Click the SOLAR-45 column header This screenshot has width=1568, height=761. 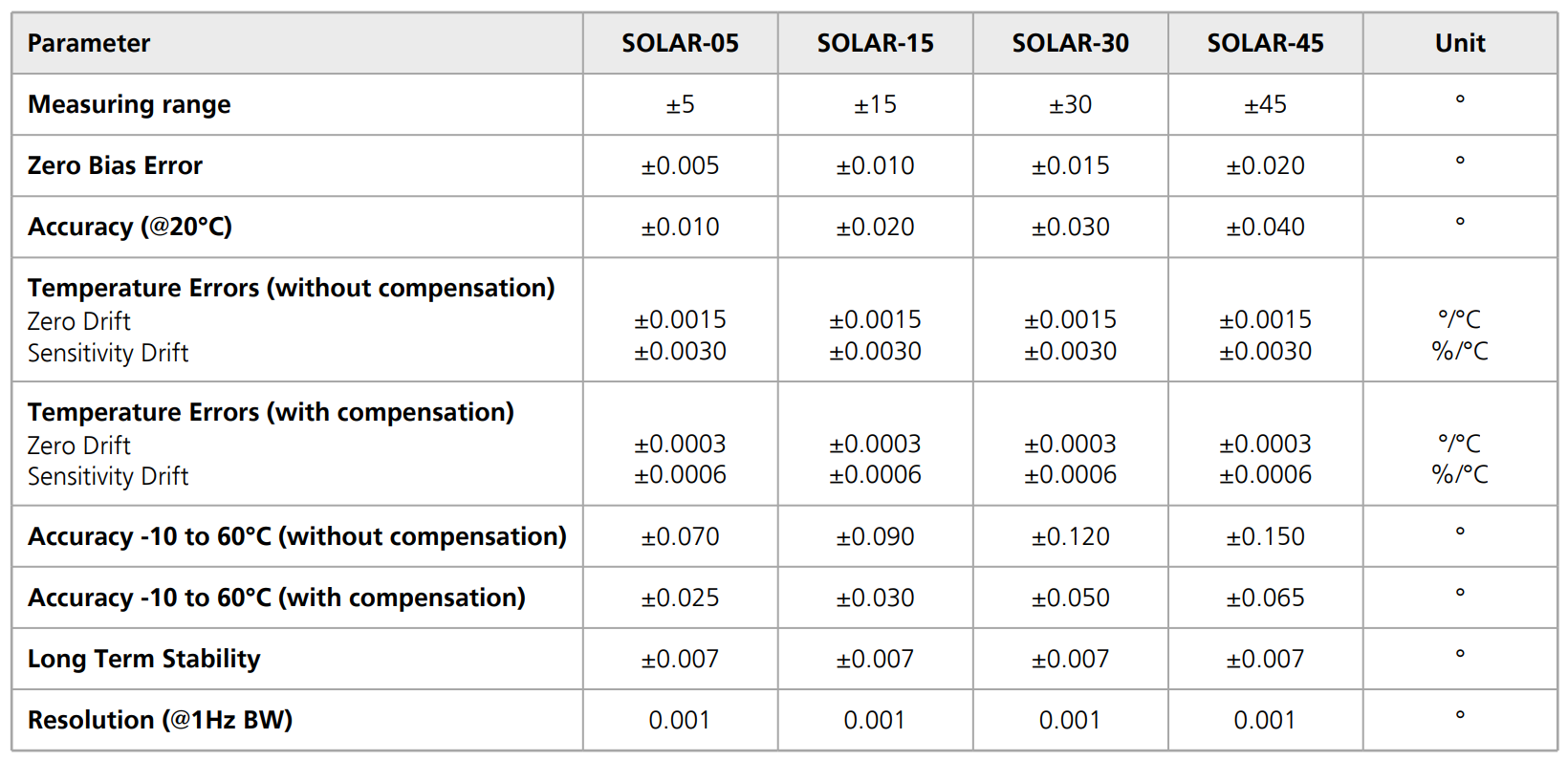point(1265,44)
